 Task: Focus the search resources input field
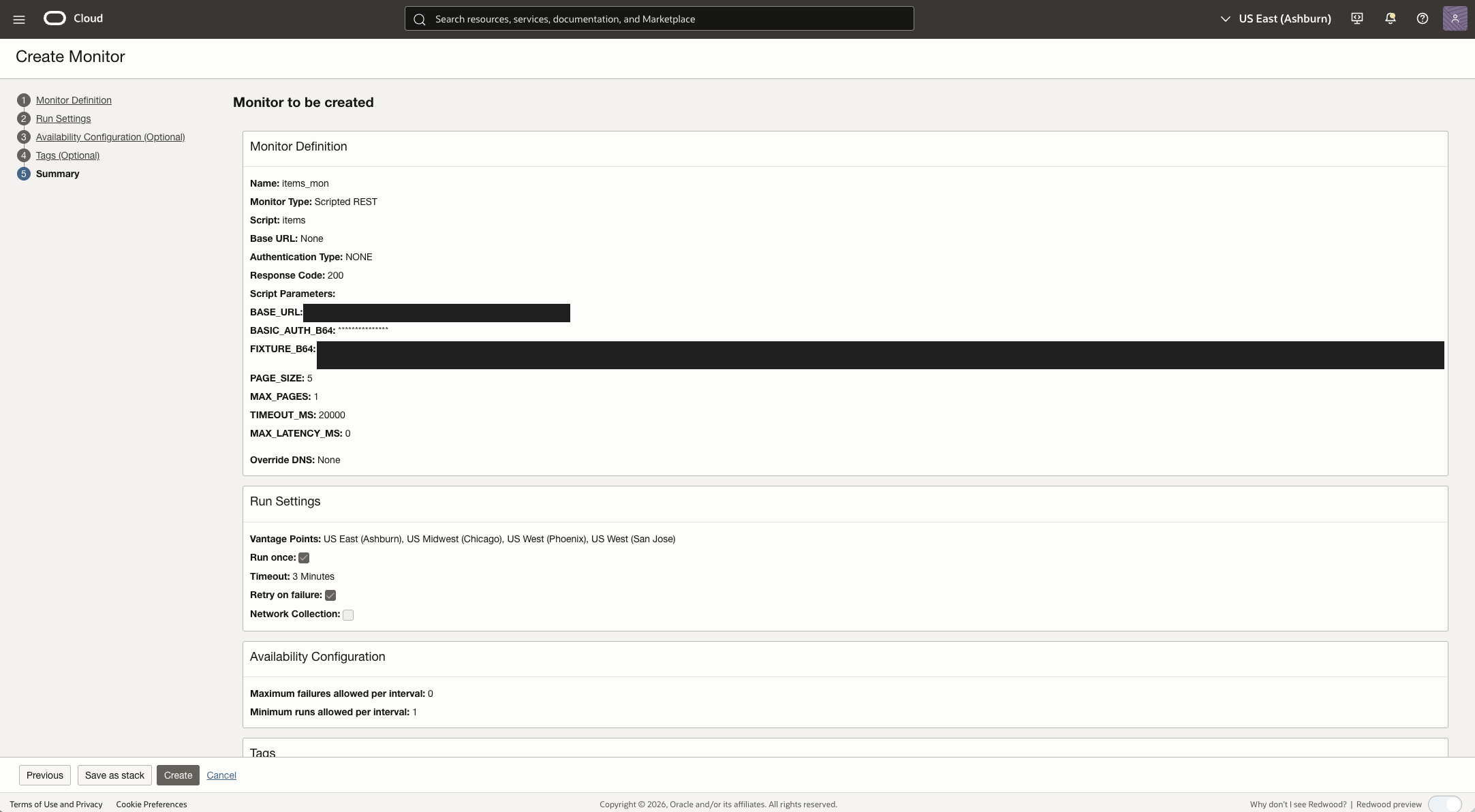coord(659,18)
